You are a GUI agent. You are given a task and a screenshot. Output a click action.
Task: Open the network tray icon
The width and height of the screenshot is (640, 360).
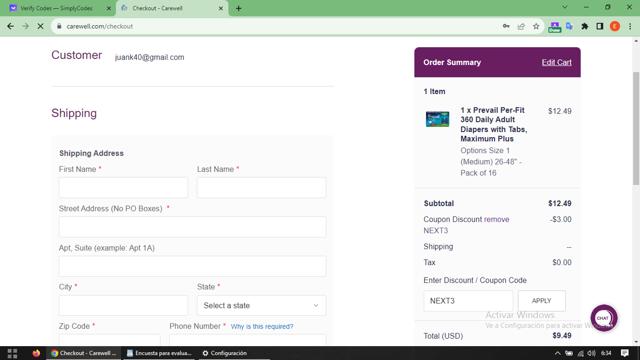tap(580, 353)
